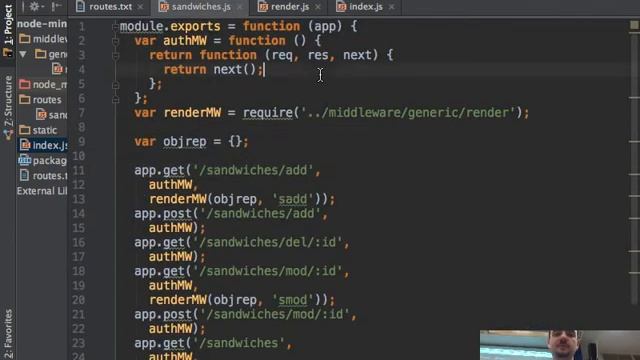Click 'next()' on line 4
Image resolution: width=640 pixels, height=360 pixels.
(x=235, y=70)
